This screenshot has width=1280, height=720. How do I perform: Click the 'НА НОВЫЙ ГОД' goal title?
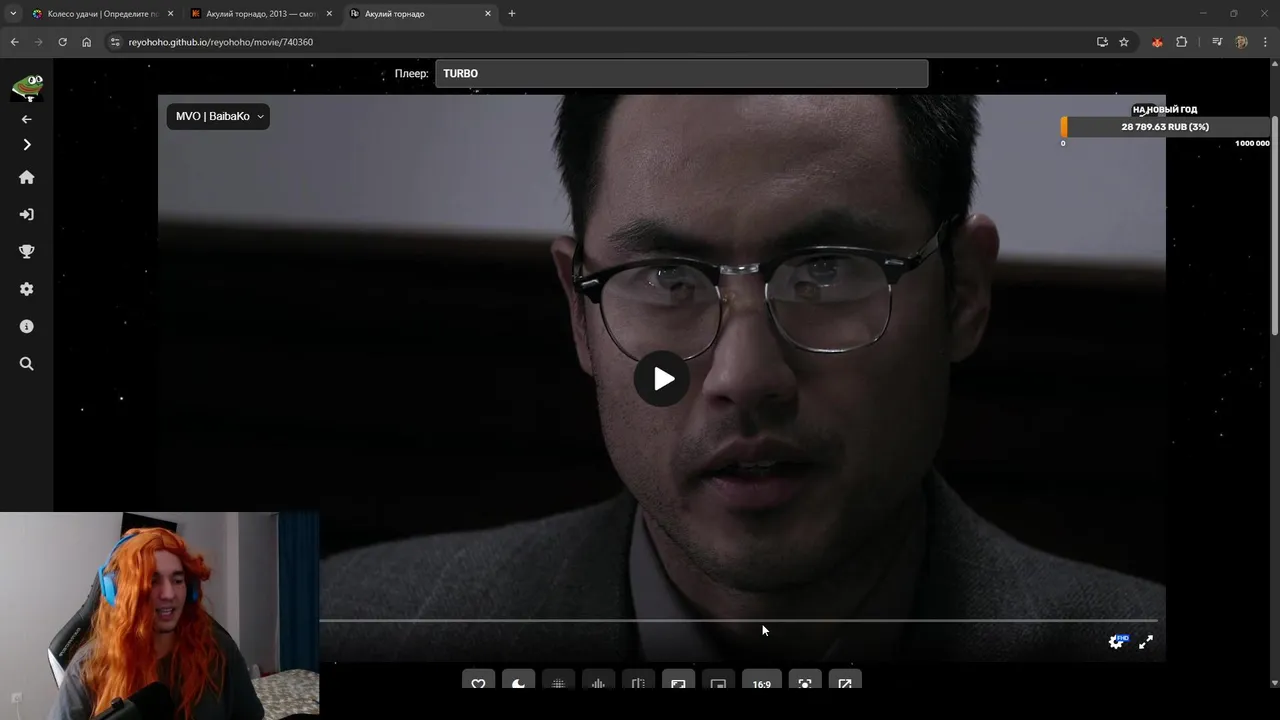pyautogui.click(x=1165, y=110)
